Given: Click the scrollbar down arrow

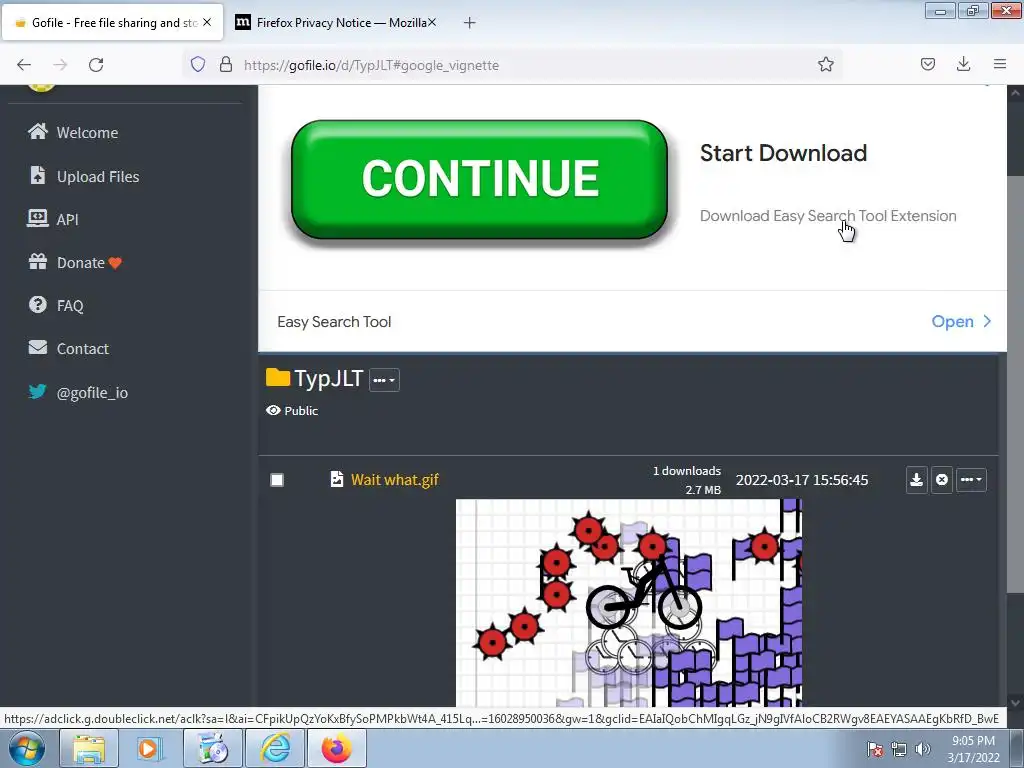Looking at the screenshot, I should point(1016,703).
